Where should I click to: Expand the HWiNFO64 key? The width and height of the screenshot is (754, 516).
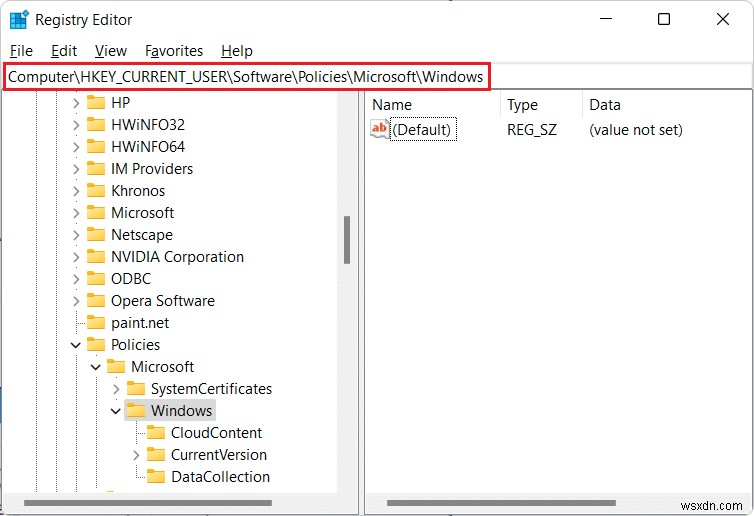[x=76, y=147]
